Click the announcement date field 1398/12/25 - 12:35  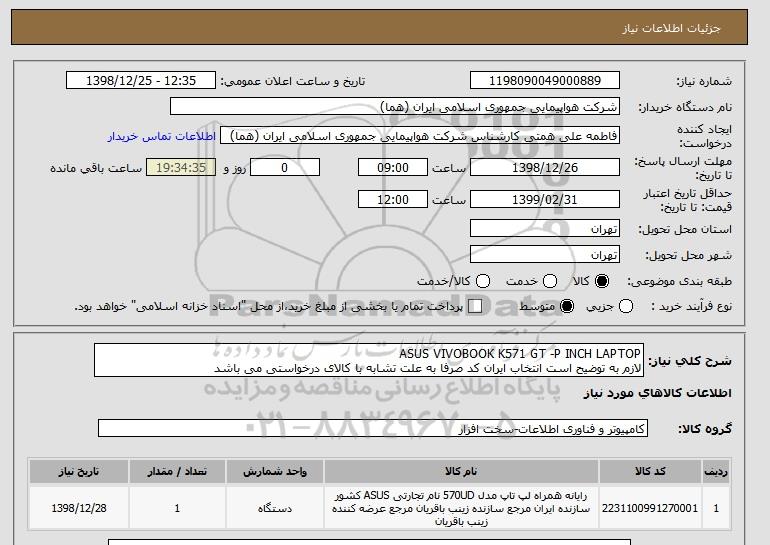(x=141, y=81)
